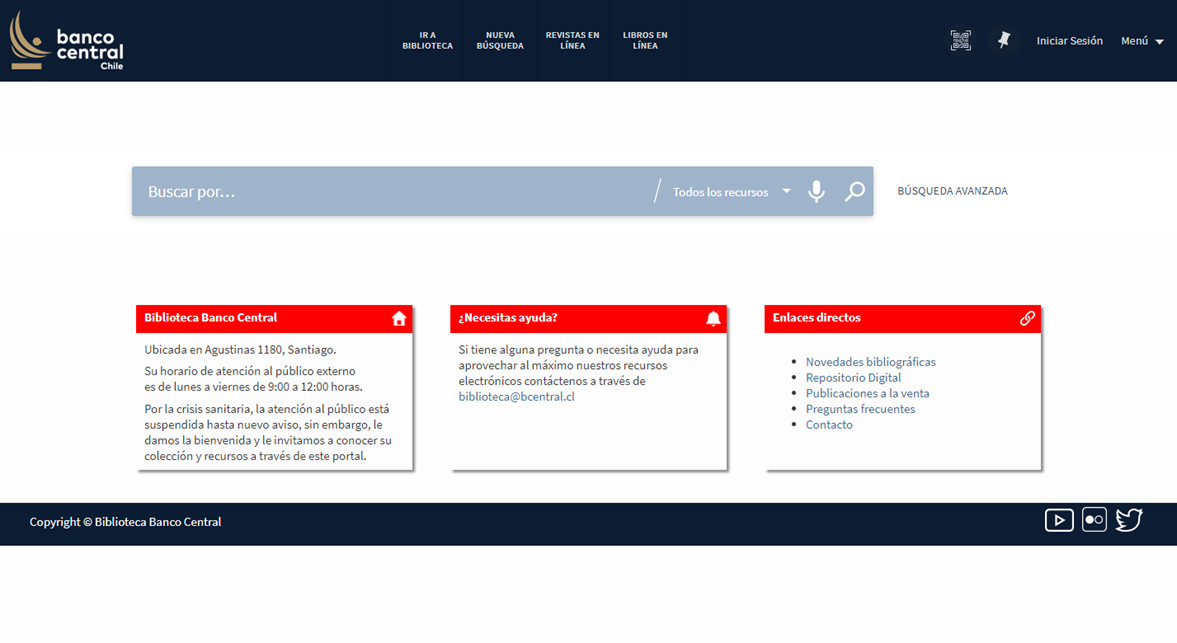Open the Flickr icon in footer
Viewport: 1177px width, 643px height.
pyautogui.click(x=1094, y=520)
